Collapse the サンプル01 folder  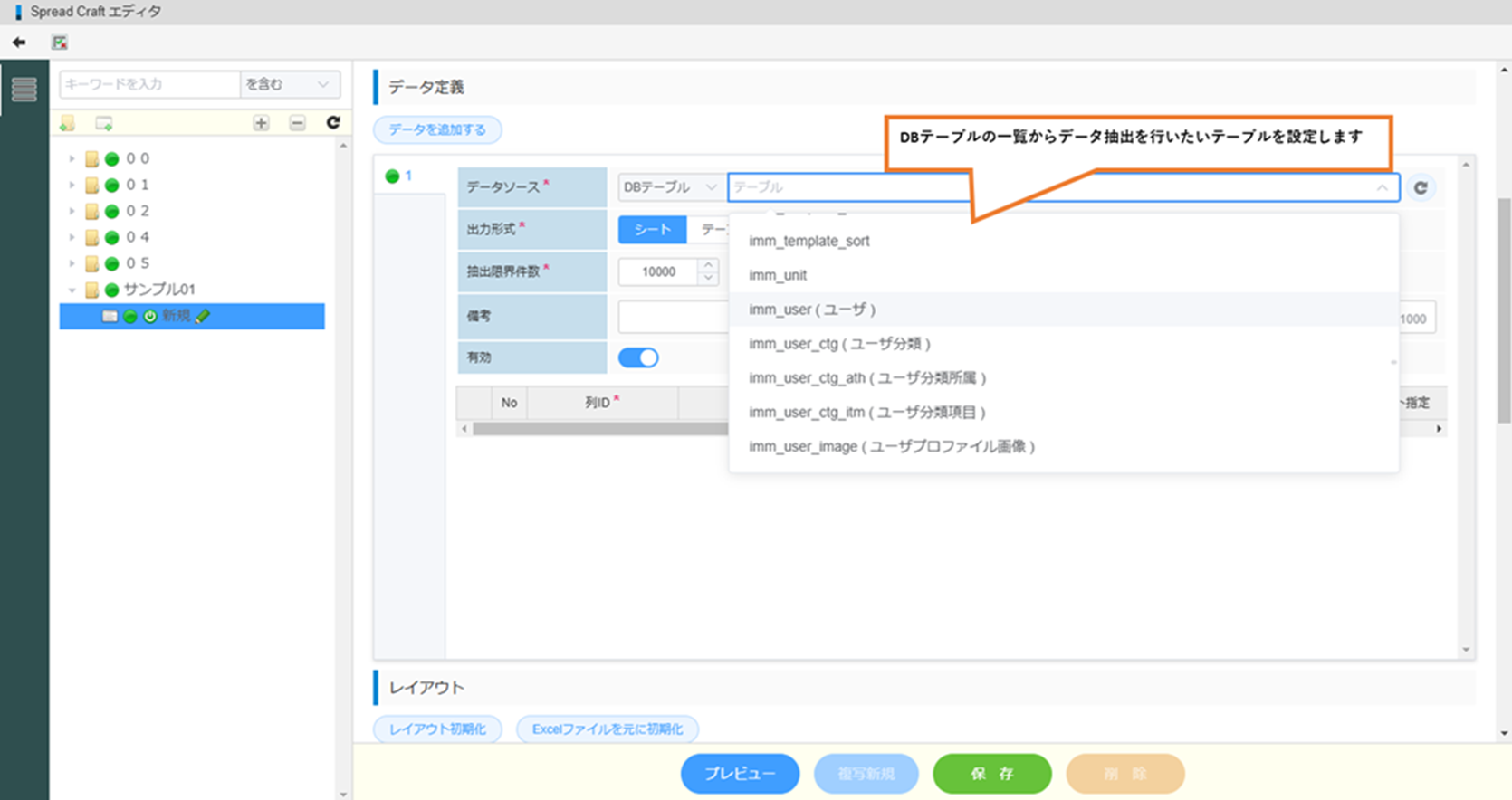(72, 290)
